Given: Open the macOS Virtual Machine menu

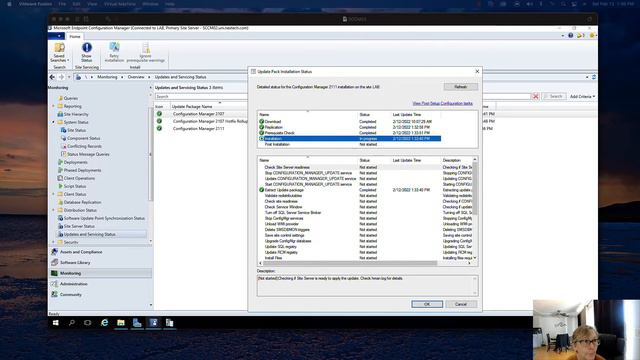Looking at the screenshot, I should (119, 4).
